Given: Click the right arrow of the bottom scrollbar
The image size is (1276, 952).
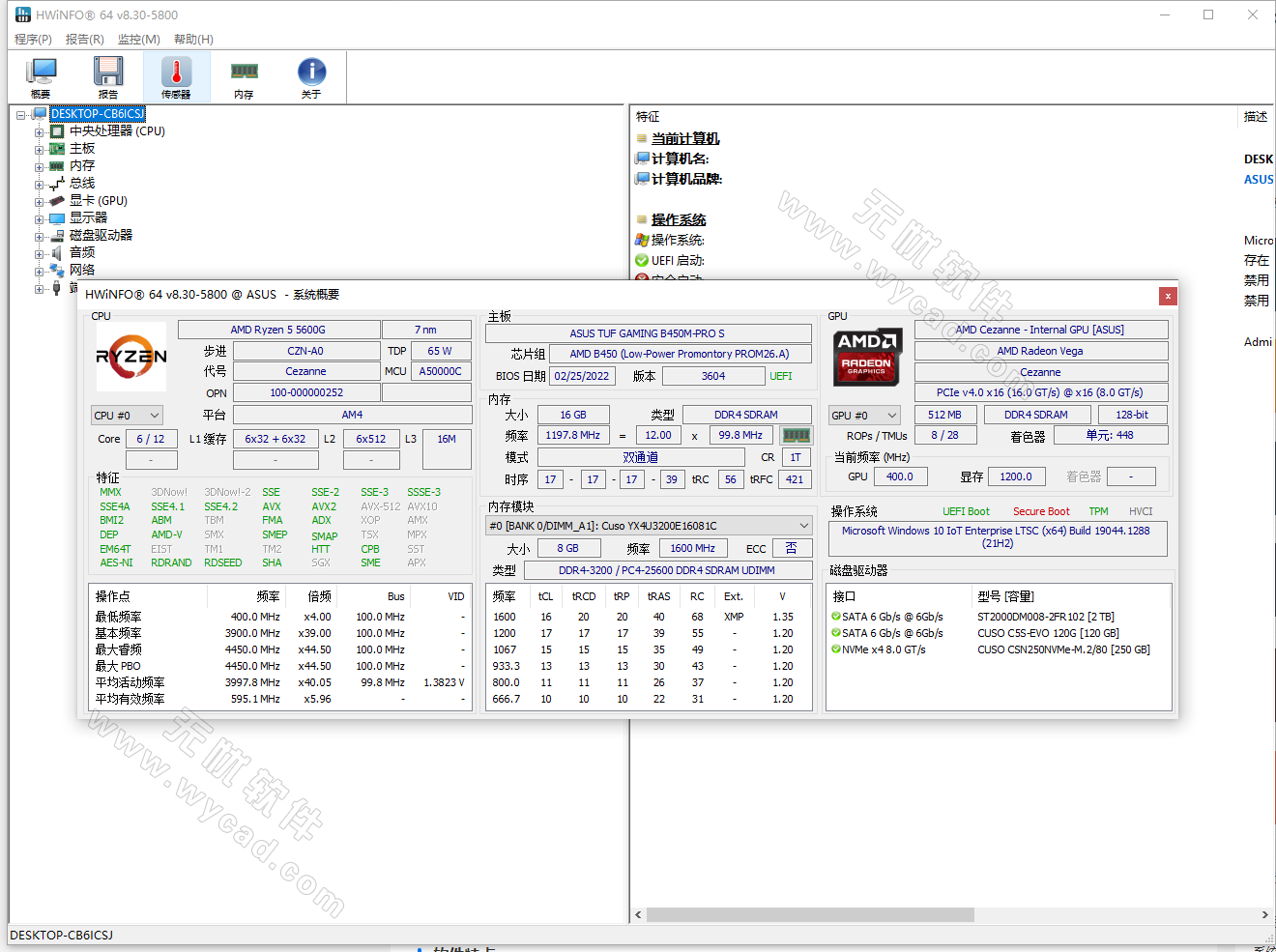Looking at the screenshot, I should (1264, 914).
